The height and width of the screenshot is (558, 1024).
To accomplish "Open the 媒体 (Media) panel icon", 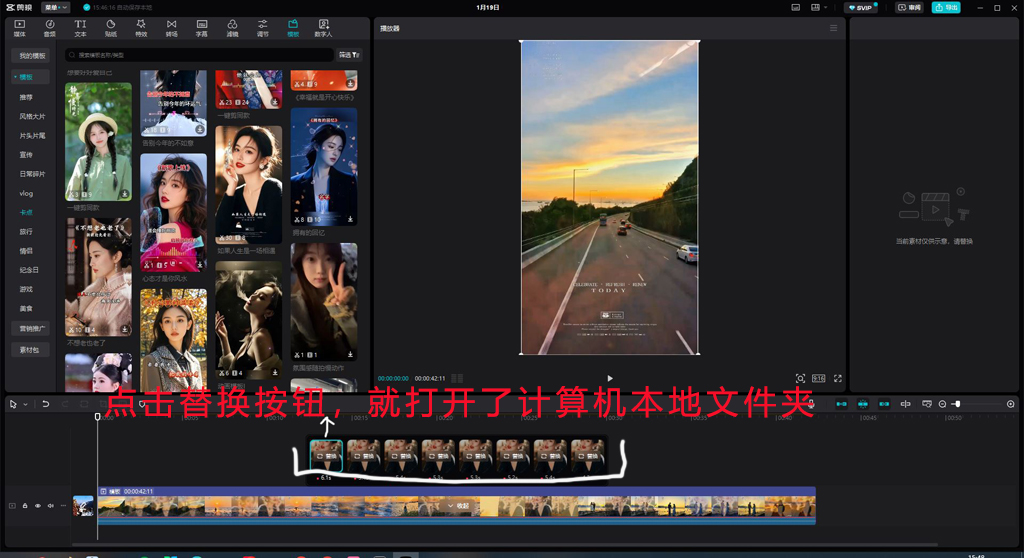I will coord(19,27).
